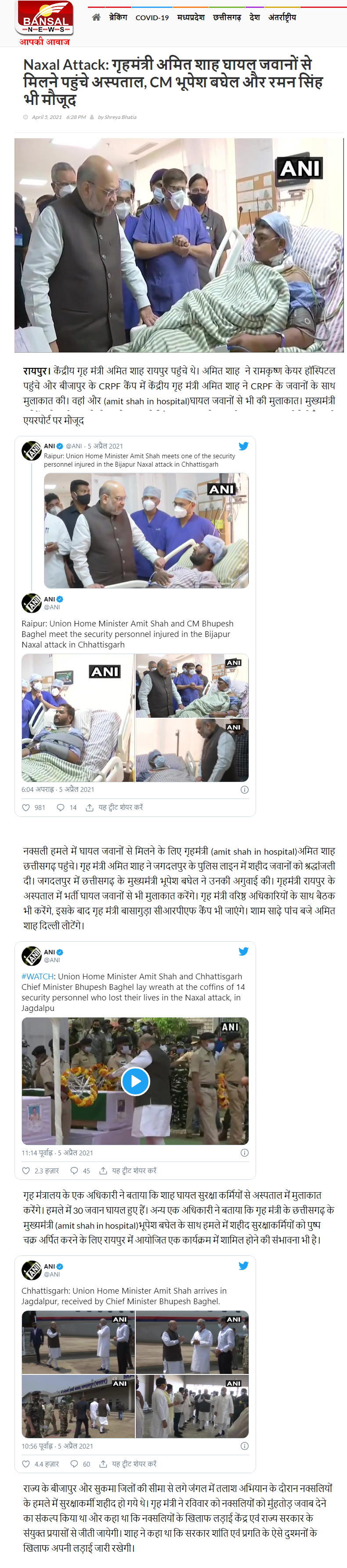Play the wreath-laying video tweet
The width and height of the screenshot is (347, 1568).
[135, 1081]
